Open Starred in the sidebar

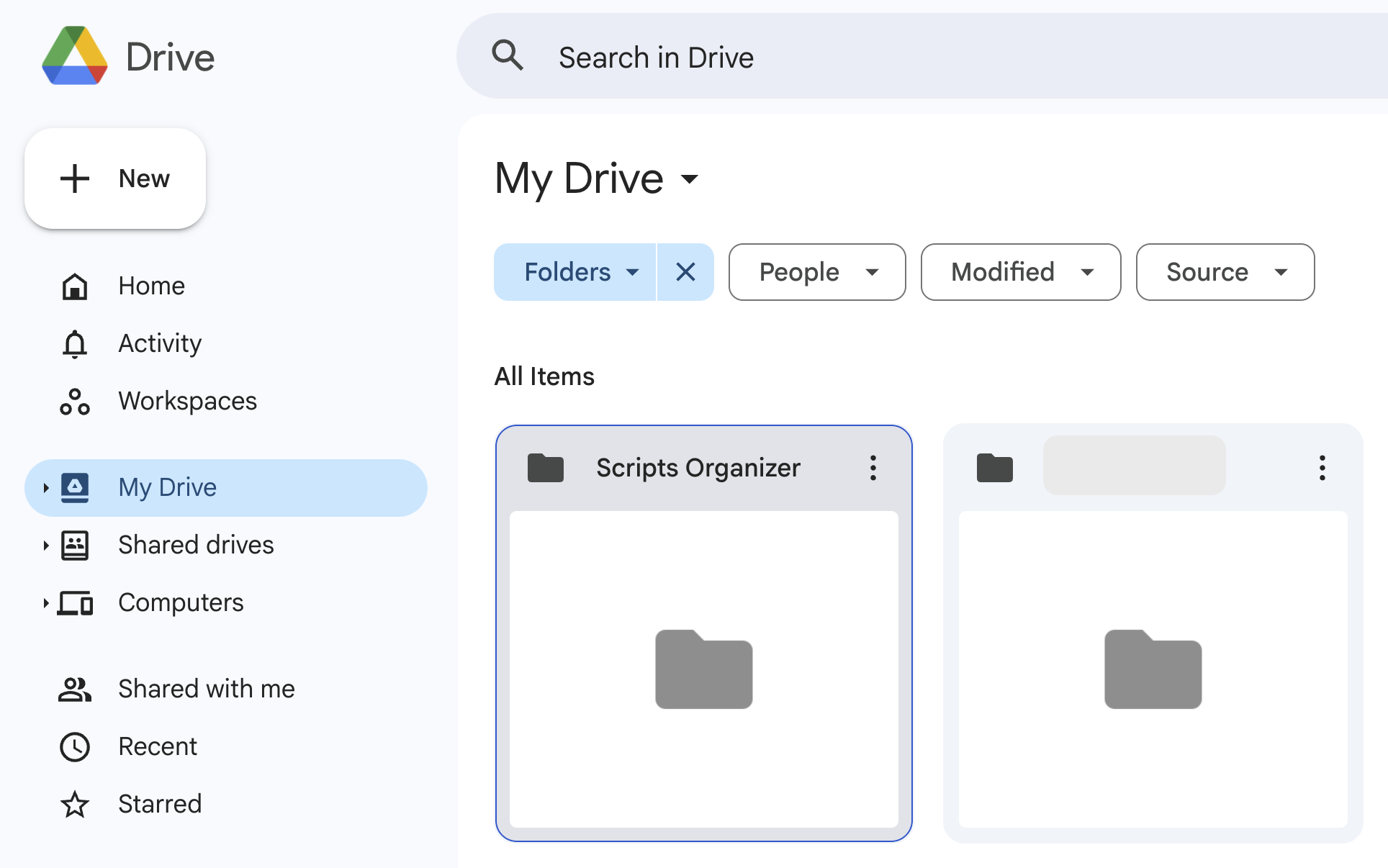[225, 804]
